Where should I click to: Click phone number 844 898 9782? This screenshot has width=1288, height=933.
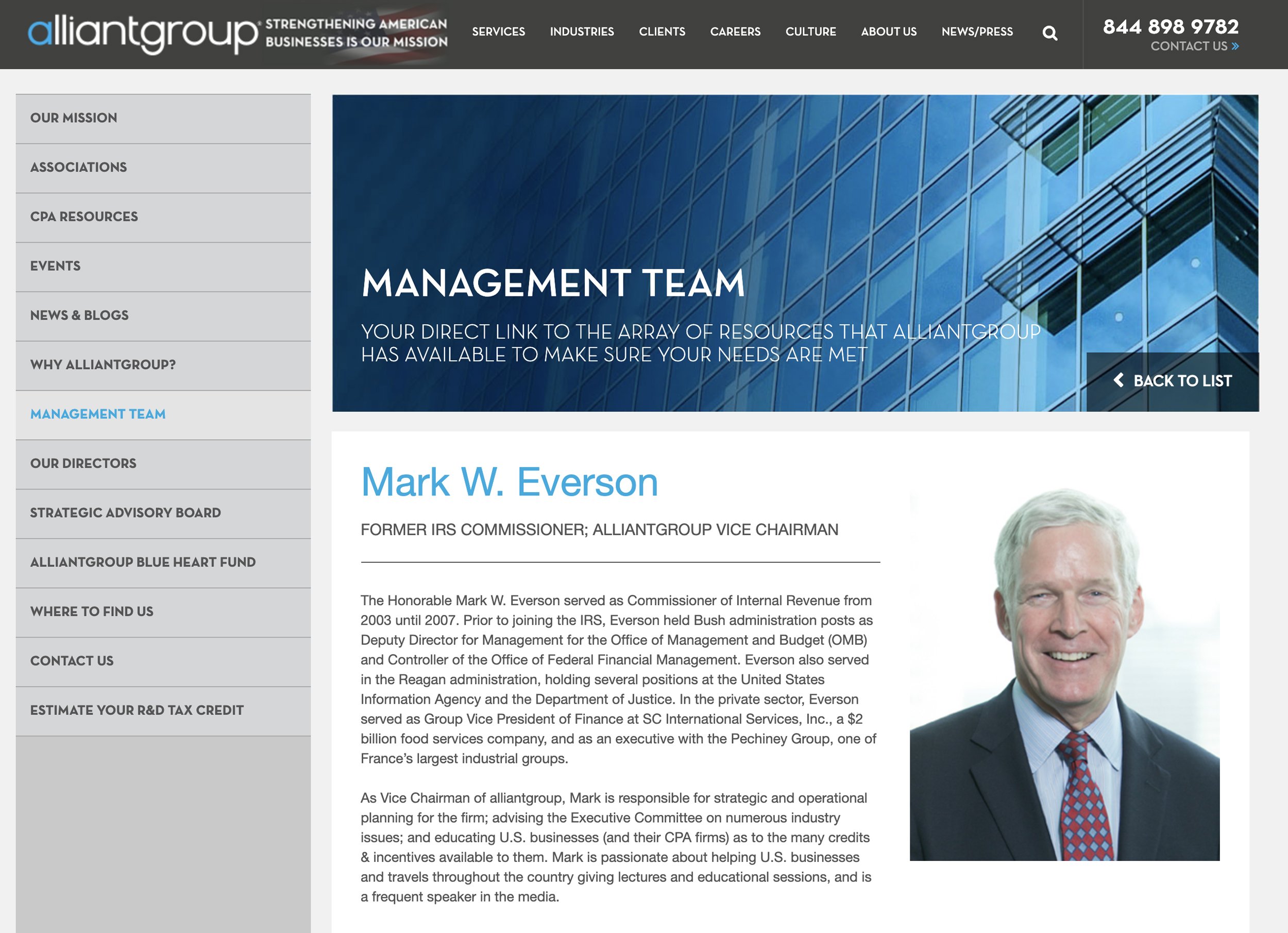1171,27
